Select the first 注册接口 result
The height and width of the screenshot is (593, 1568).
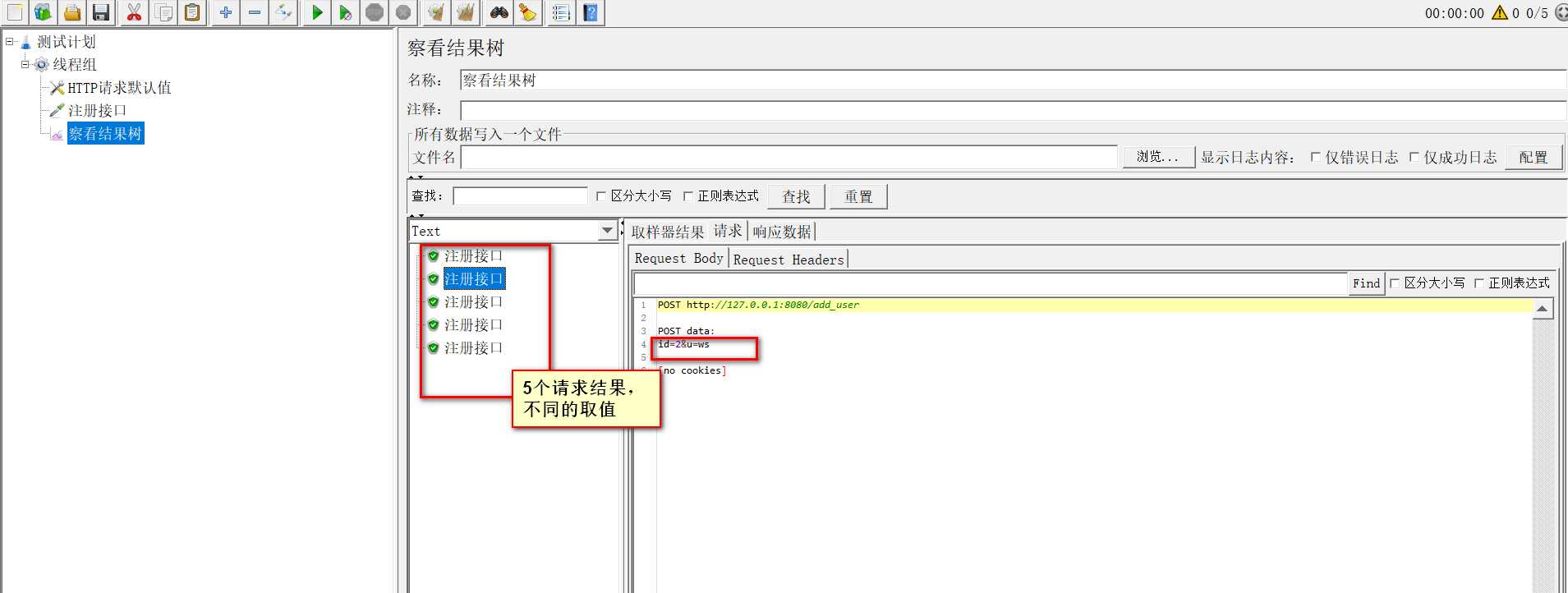pyautogui.click(x=473, y=256)
